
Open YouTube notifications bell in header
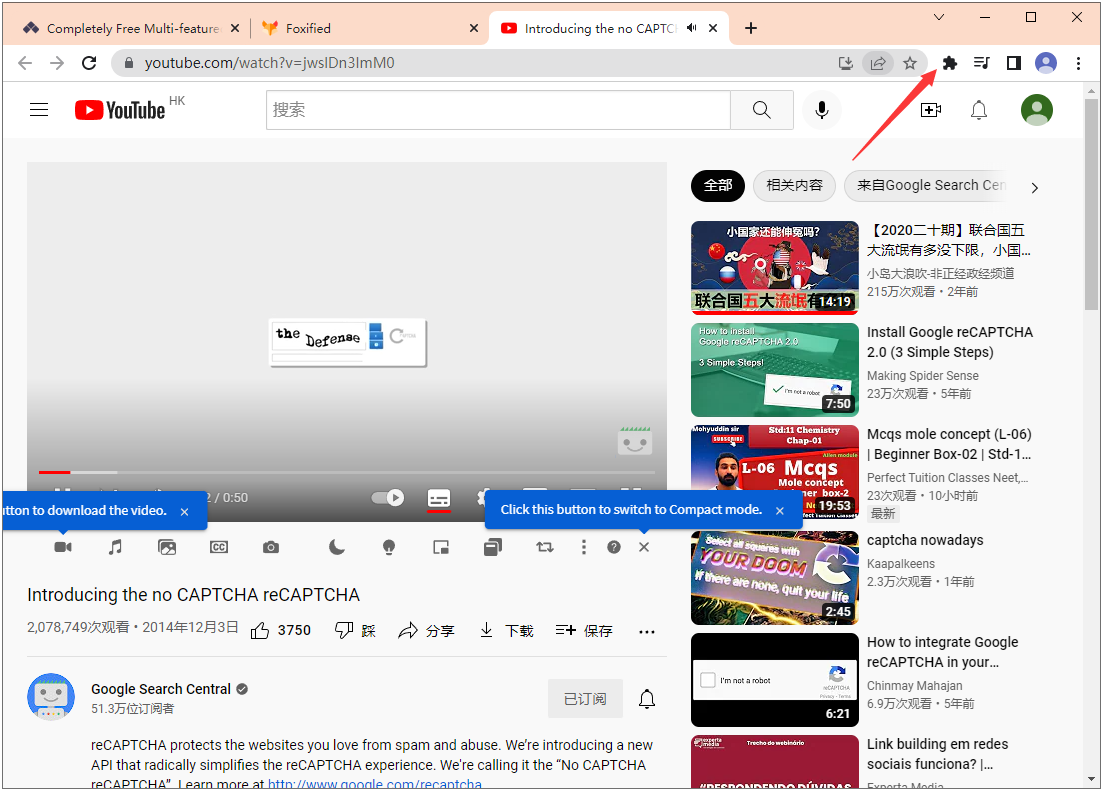(x=979, y=110)
